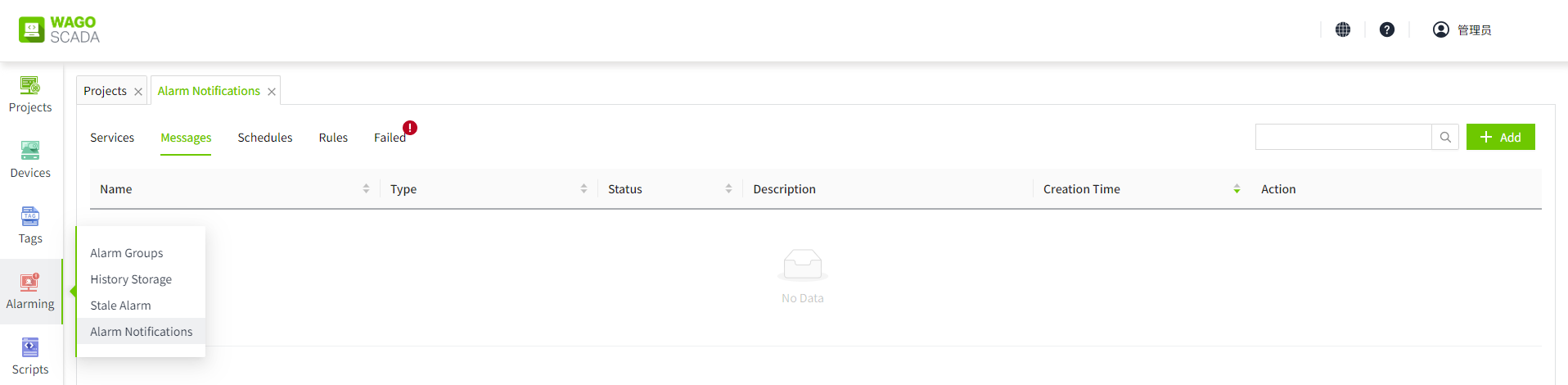Screen dimensions: 1568x385
Task: Sort the table by Type column
Action: [x=583, y=189]
